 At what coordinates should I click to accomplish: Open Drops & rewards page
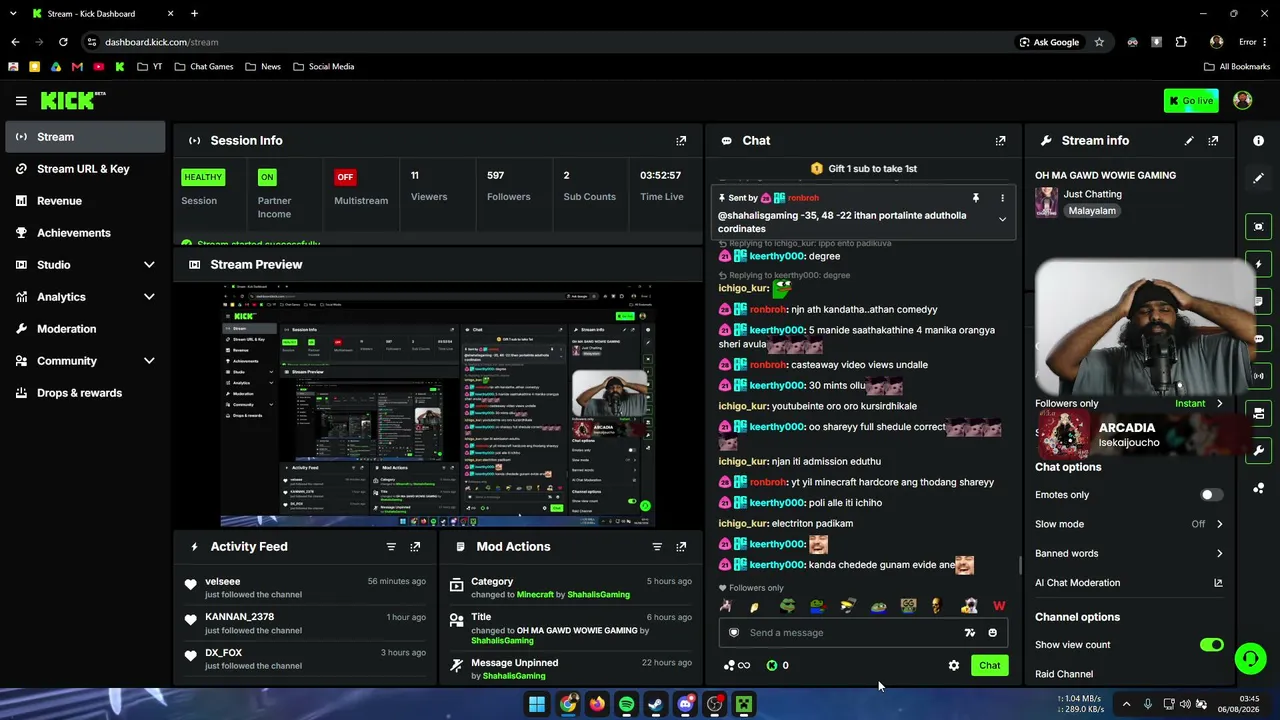coord(85,393)
